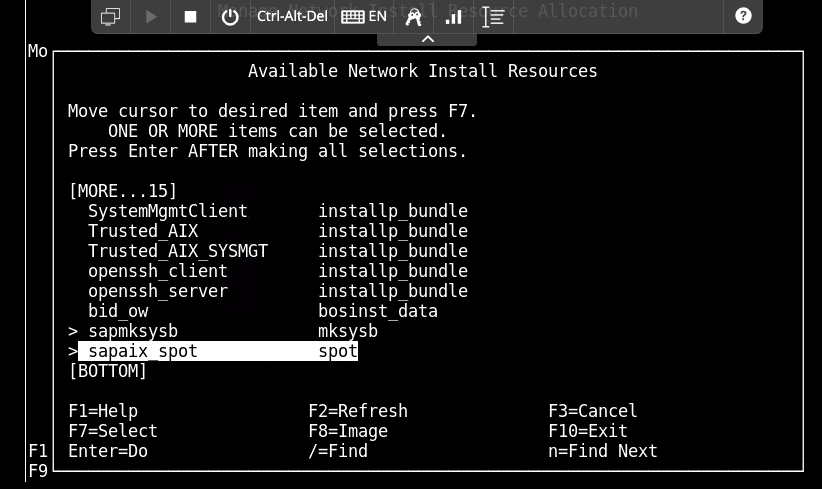Click F10=Exit label
Viewport: 822px width, 489px height.
[x=588, y=431]
